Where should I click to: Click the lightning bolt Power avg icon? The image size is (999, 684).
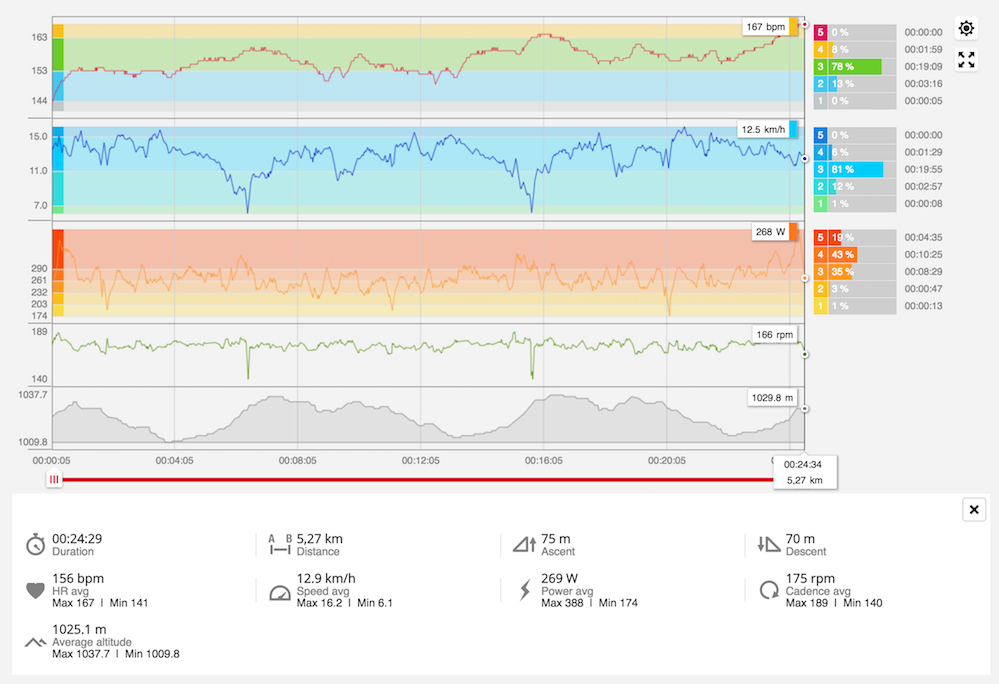[524, 590]
